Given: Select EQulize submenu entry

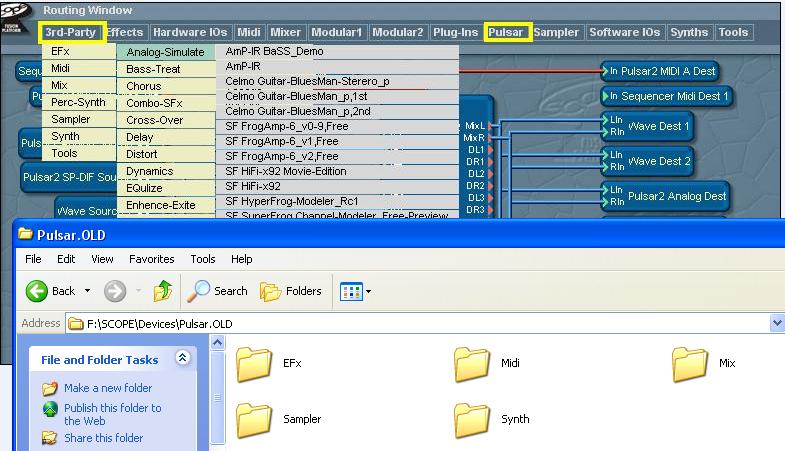Looking at the screenshot, I should coord(166,188).
